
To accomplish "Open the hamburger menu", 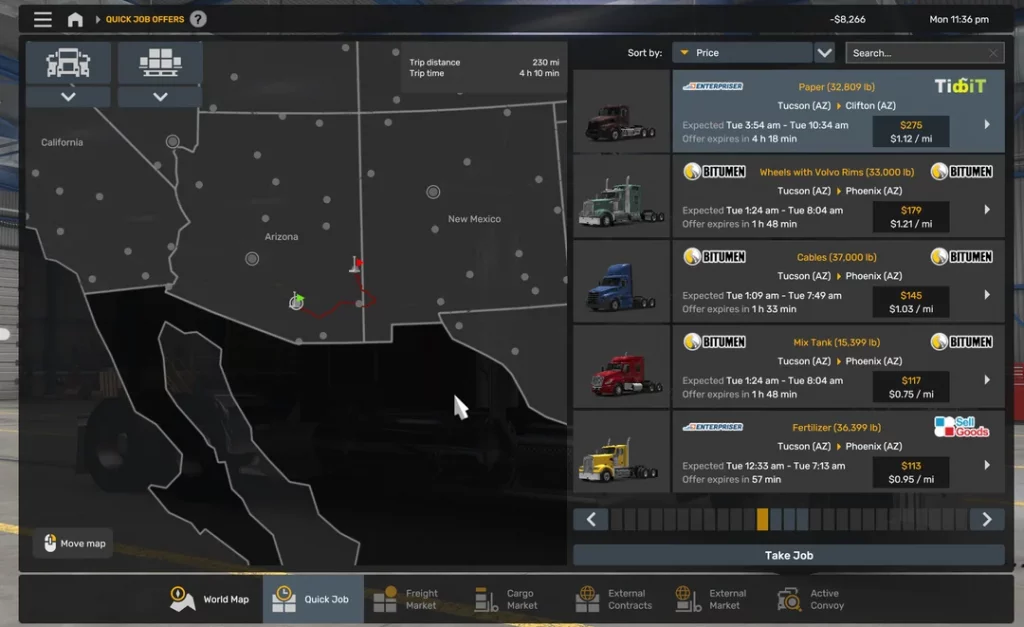I will [x=42, y=18].
